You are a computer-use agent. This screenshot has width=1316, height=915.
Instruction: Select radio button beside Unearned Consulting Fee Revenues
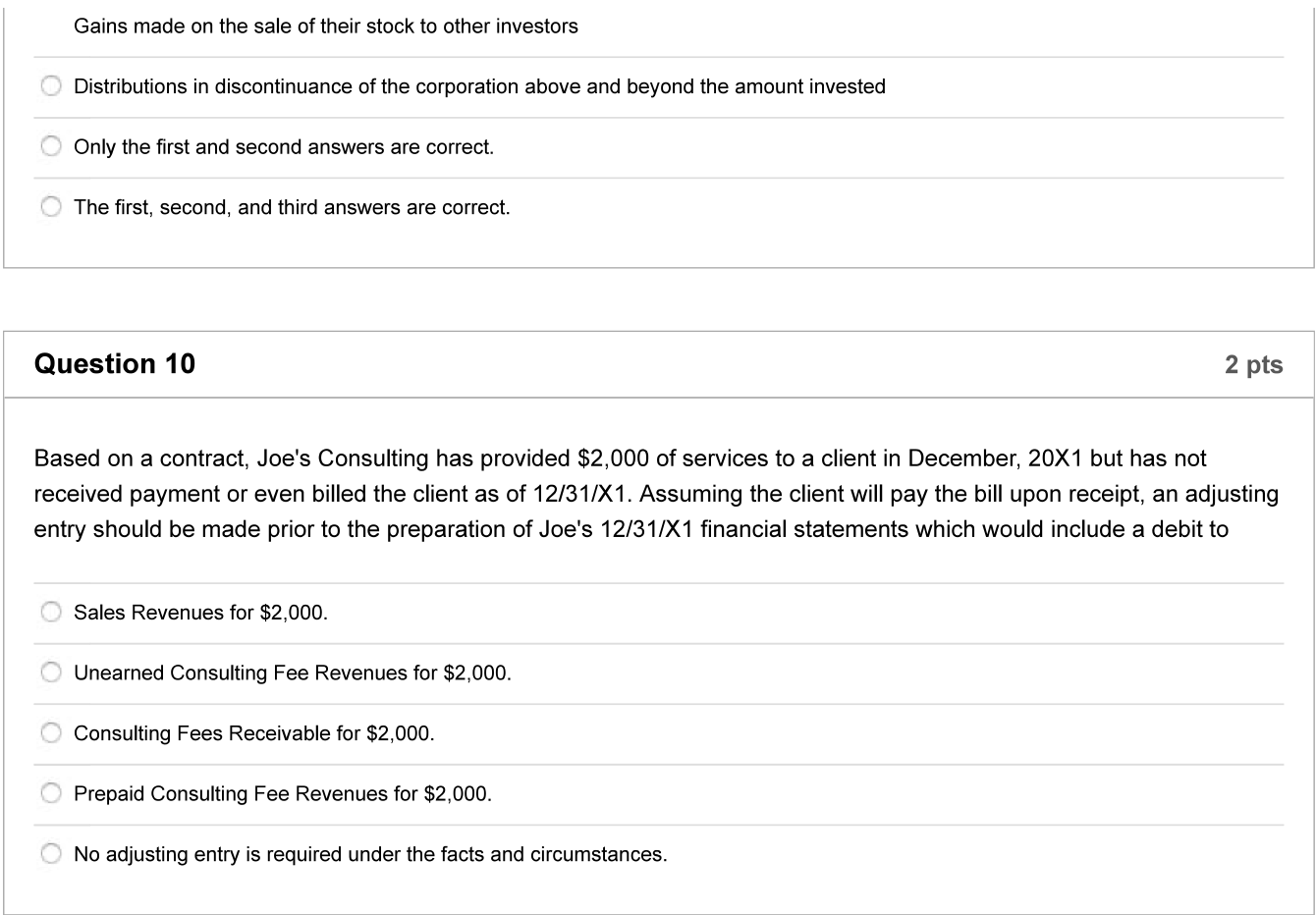tap(51, 673)
